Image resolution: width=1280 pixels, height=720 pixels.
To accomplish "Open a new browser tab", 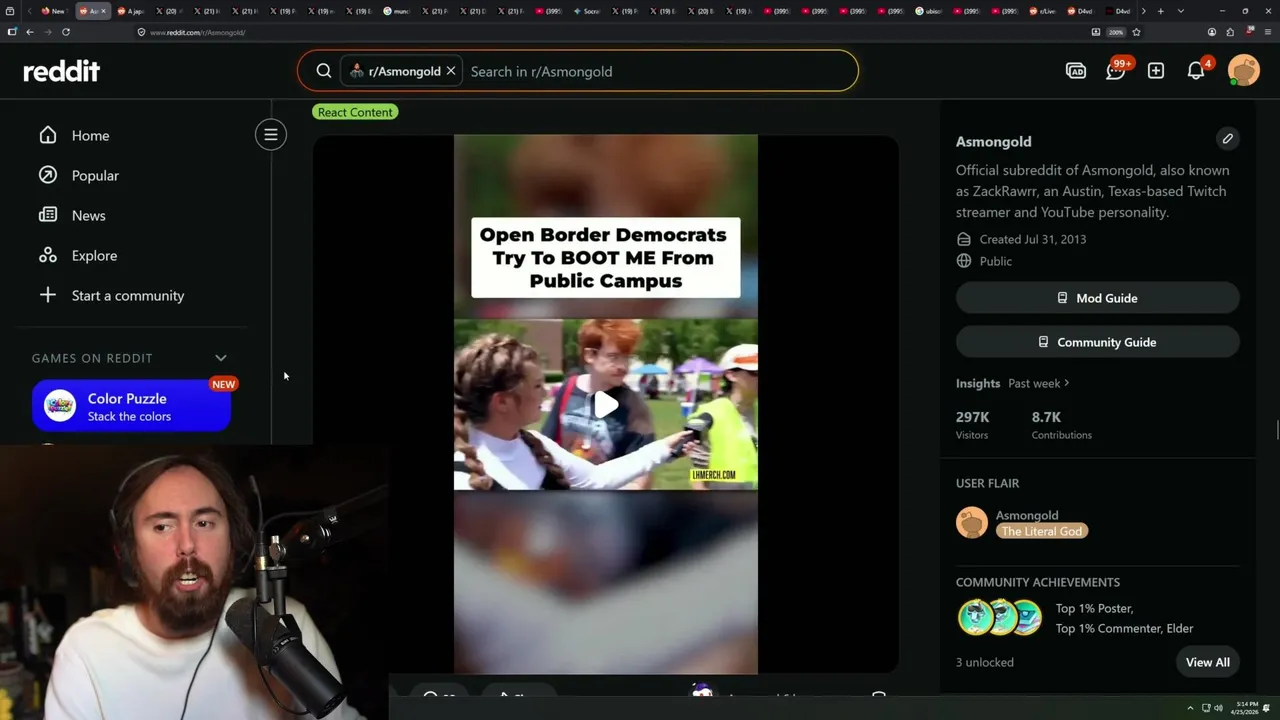I will [1160, 11].
